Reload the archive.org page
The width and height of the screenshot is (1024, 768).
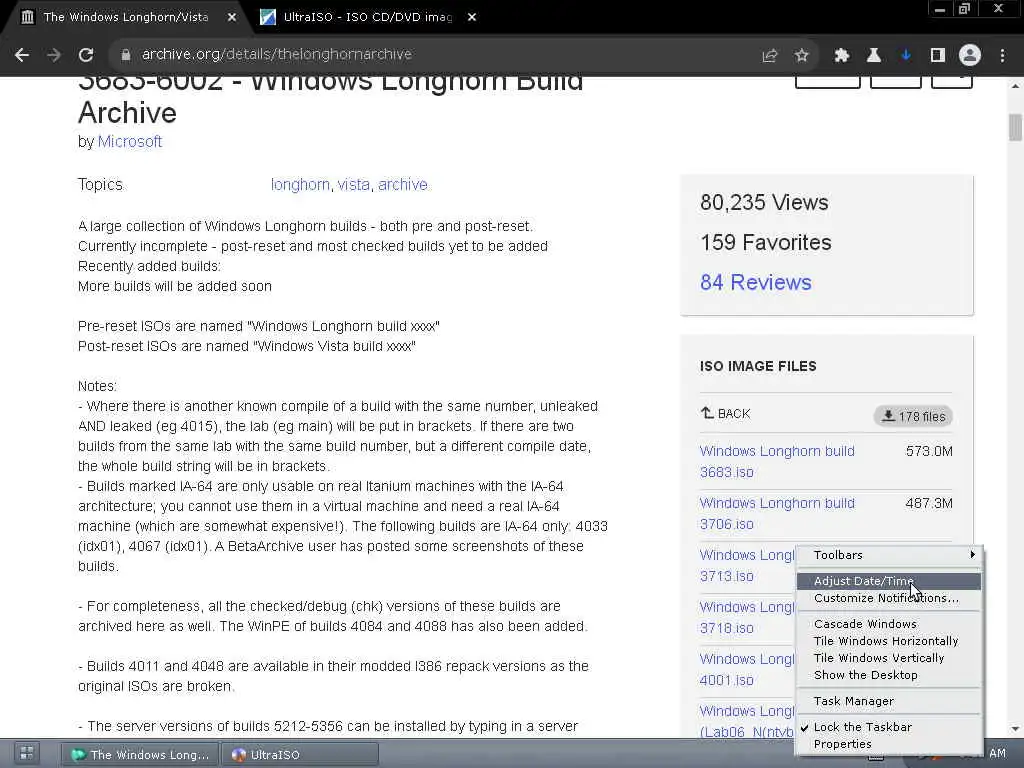[86, 56]
